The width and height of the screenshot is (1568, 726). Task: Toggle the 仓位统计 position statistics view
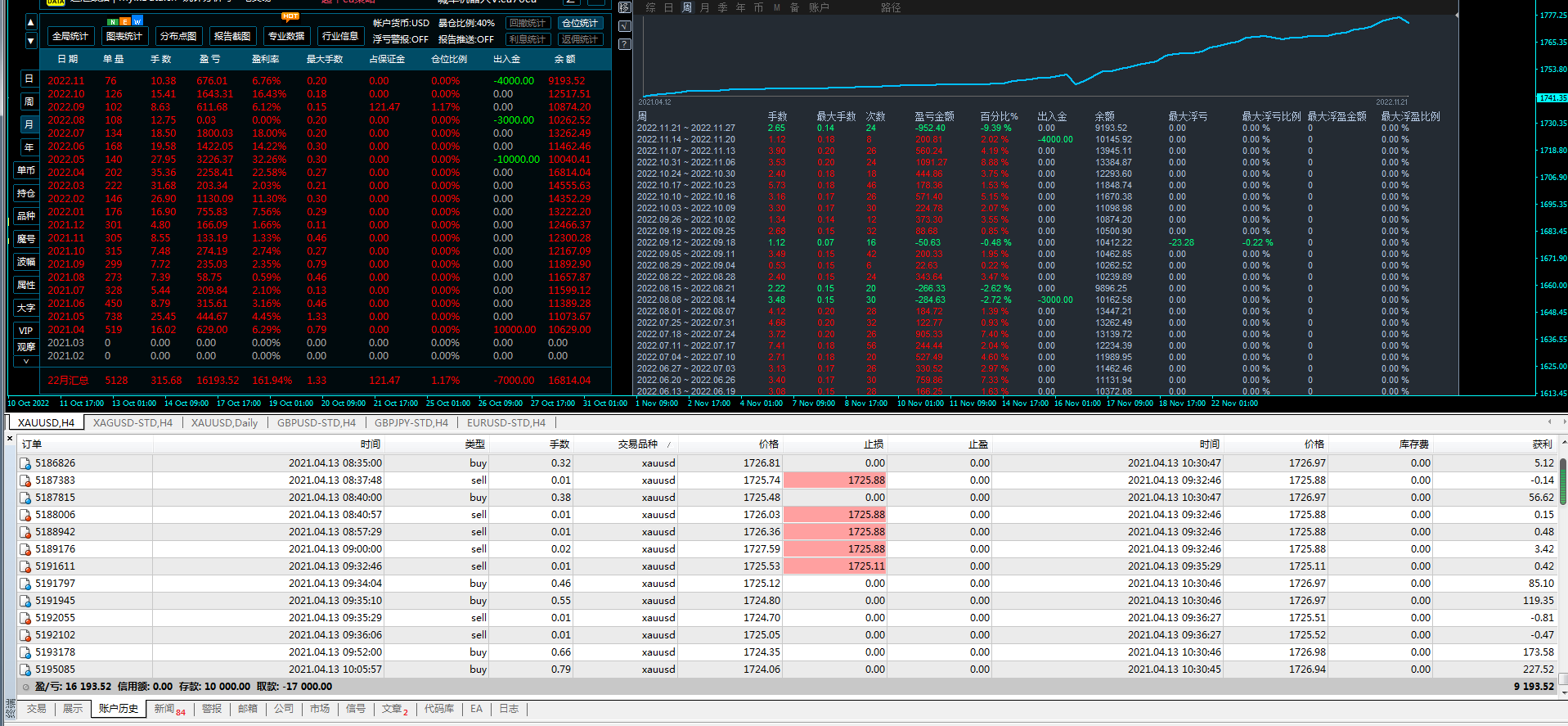579,23
